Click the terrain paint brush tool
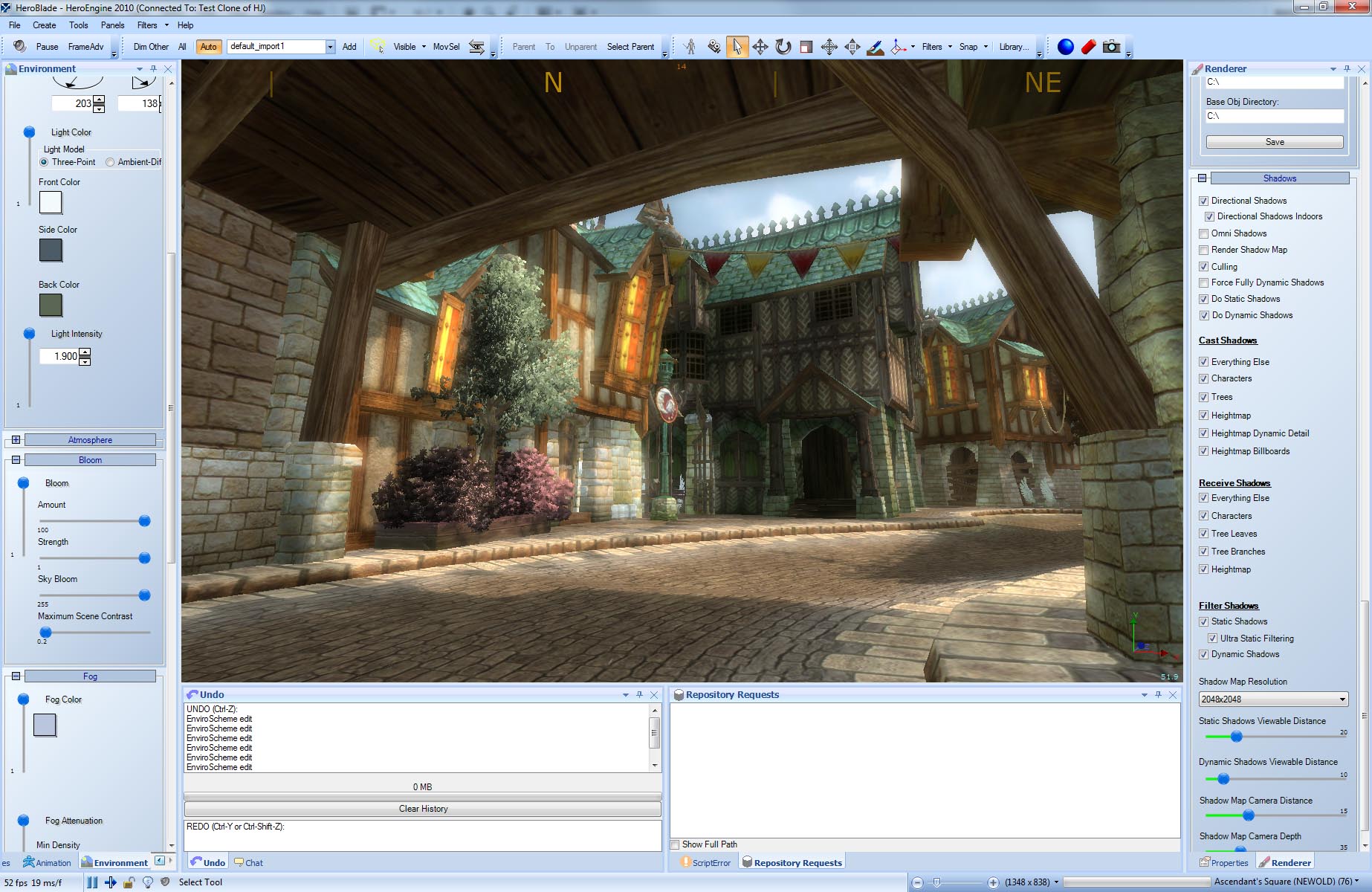 pos(876,47)
